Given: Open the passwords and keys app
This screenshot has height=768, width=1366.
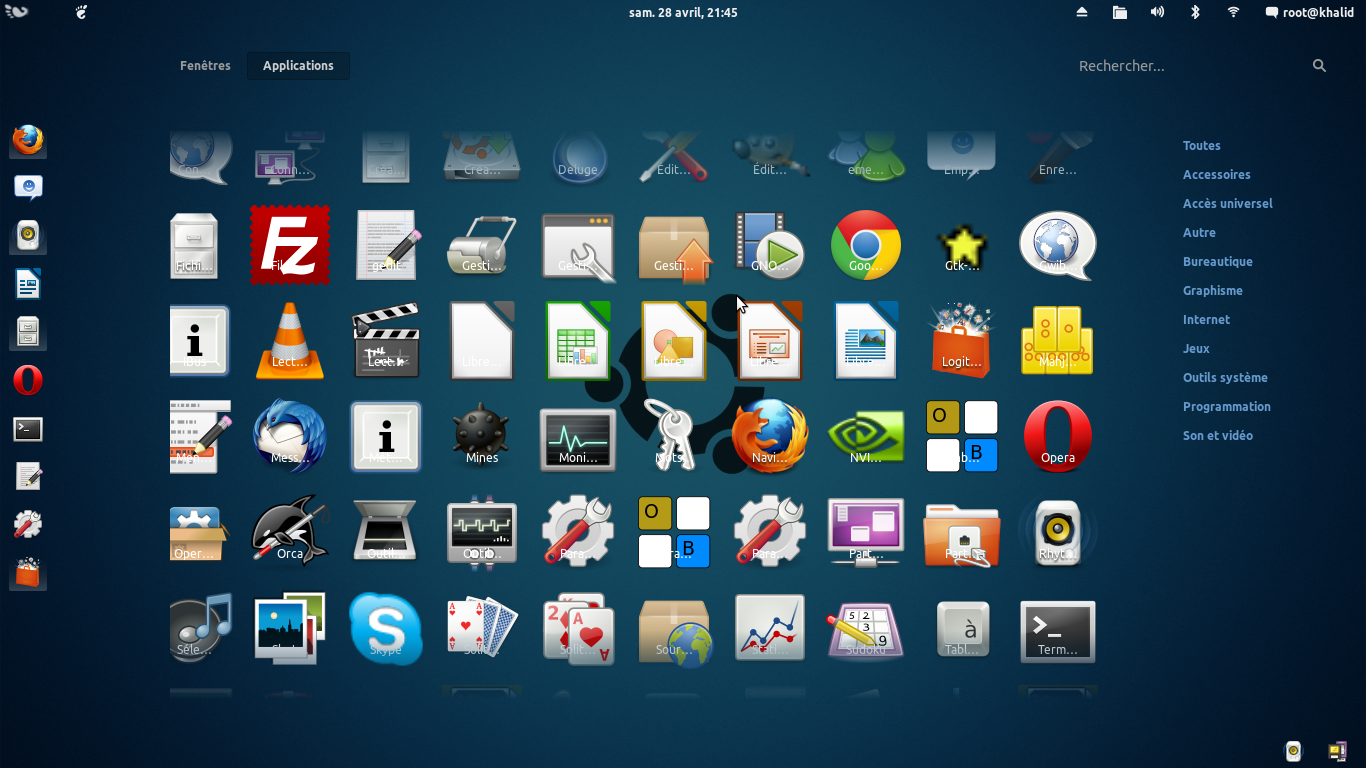Looking at the screenshot, I should 670,435.
